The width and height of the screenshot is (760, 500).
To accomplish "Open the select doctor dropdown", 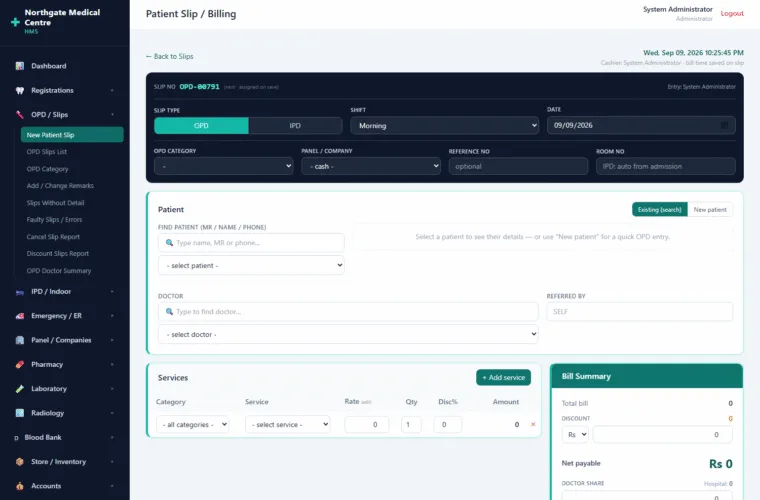I will point(348,334).
